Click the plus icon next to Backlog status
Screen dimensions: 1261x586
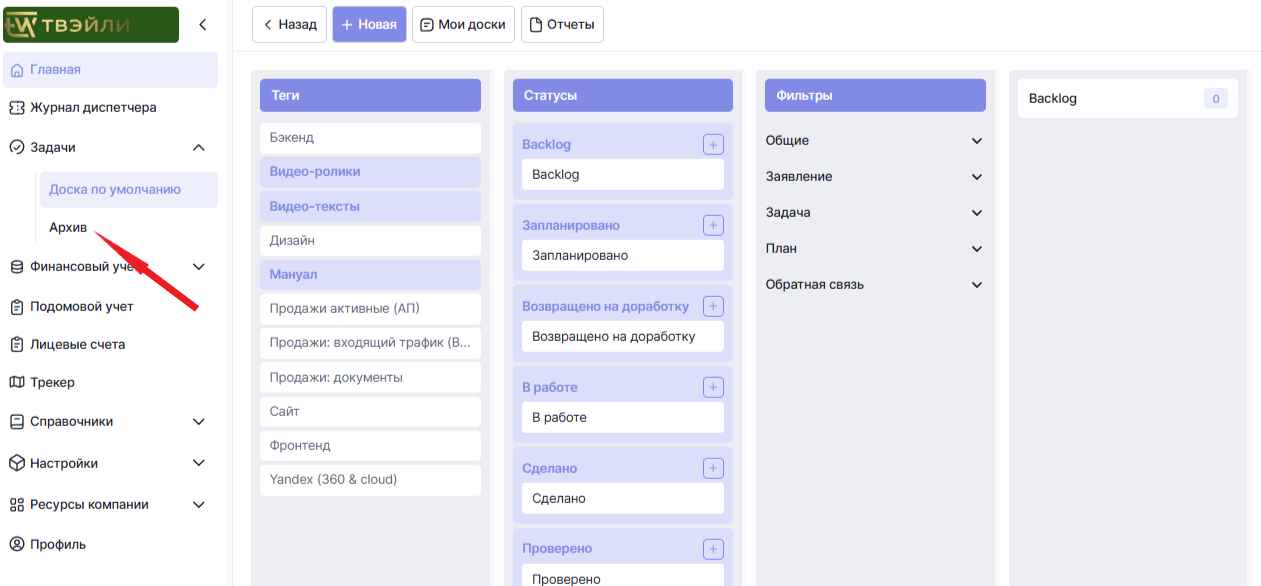coord(713,144)
